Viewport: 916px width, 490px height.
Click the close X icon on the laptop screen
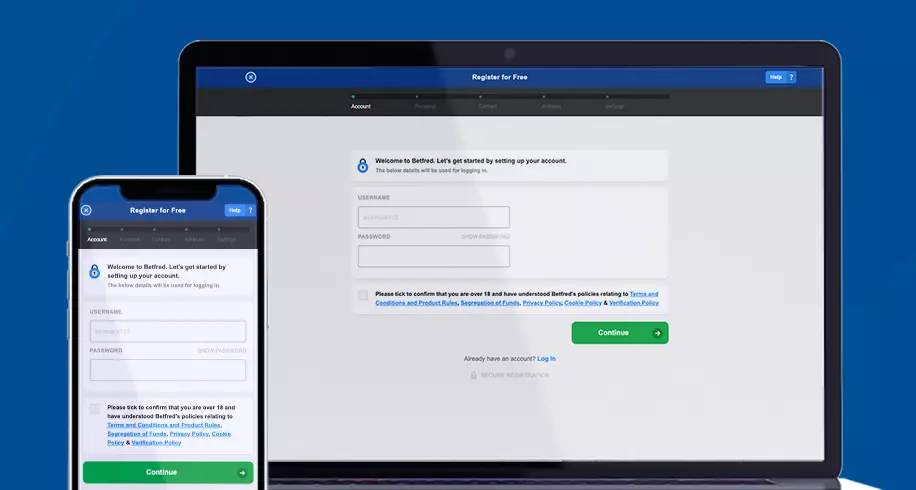pyautogui.click(x=251, y=77)
